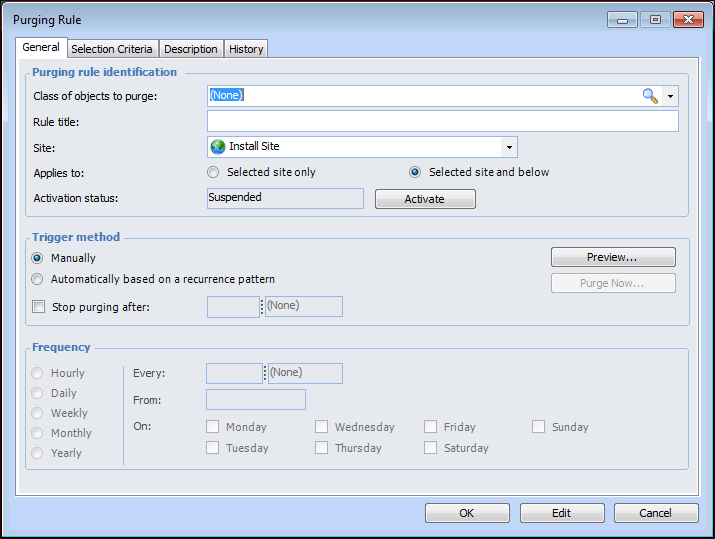Enable the 'Stop purging after' checkbox
715x539 pixels.
point(39,307)
